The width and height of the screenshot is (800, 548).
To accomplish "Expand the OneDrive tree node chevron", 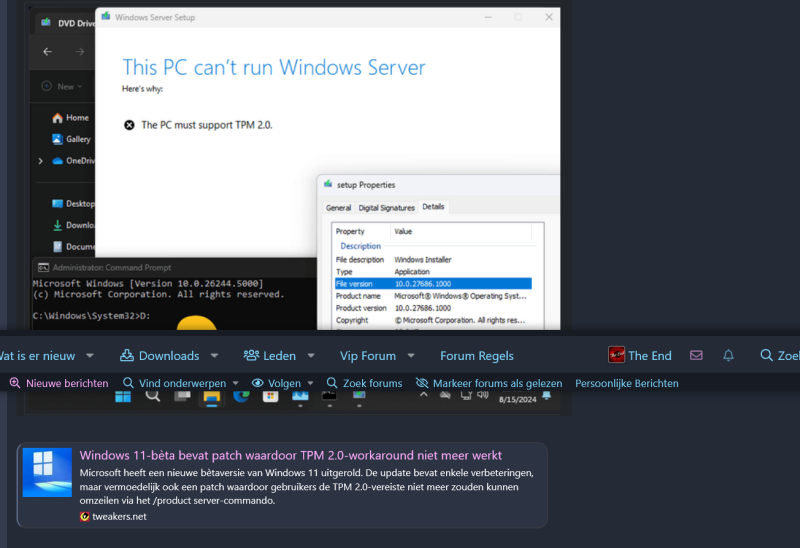I will [40, 161].
